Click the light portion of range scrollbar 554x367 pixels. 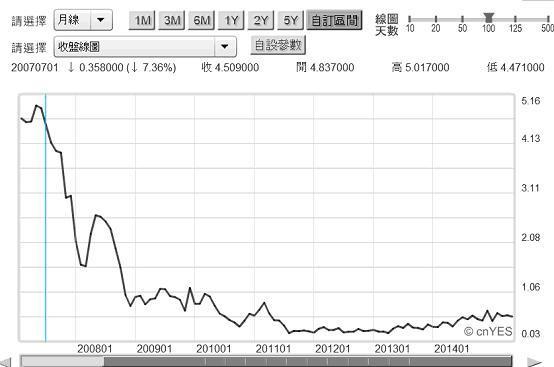click(63, 362)
